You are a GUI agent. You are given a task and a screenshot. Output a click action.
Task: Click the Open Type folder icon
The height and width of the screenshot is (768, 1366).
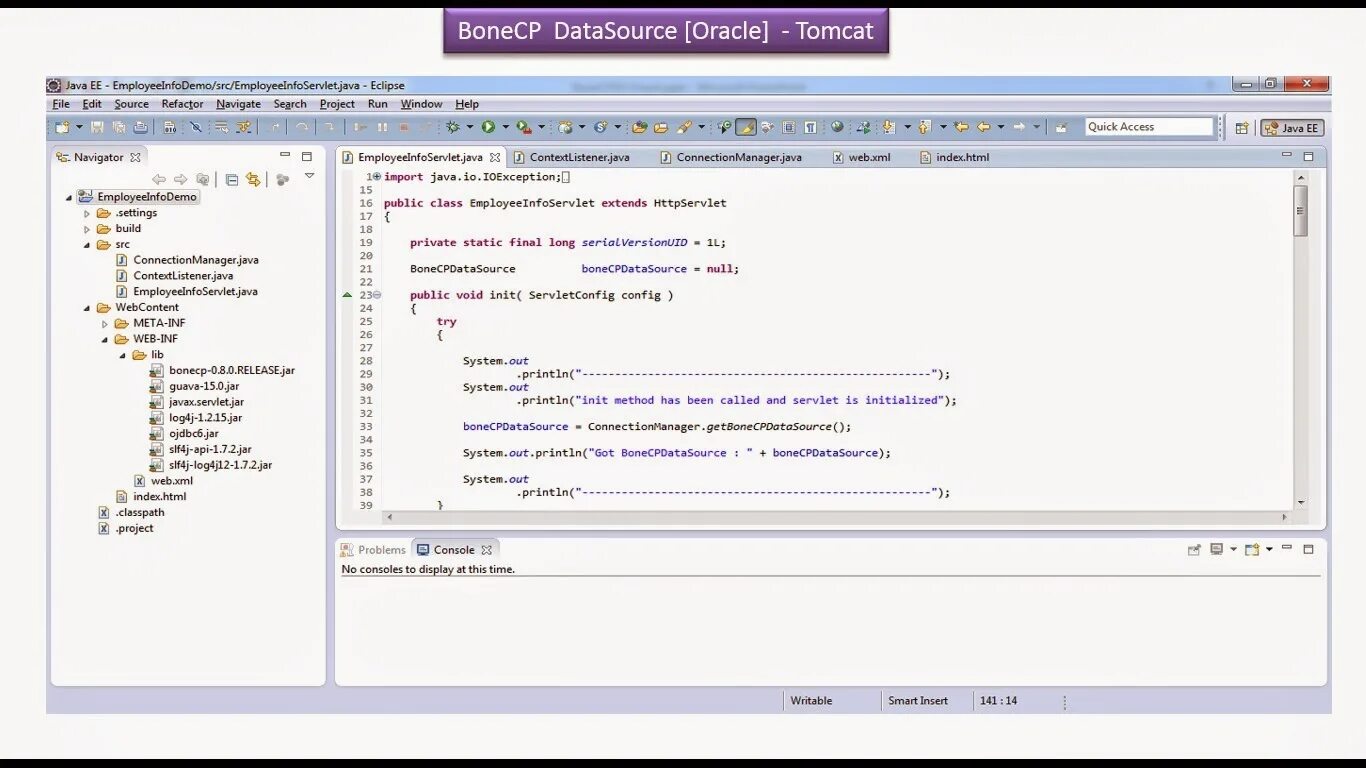pos(639,127)
